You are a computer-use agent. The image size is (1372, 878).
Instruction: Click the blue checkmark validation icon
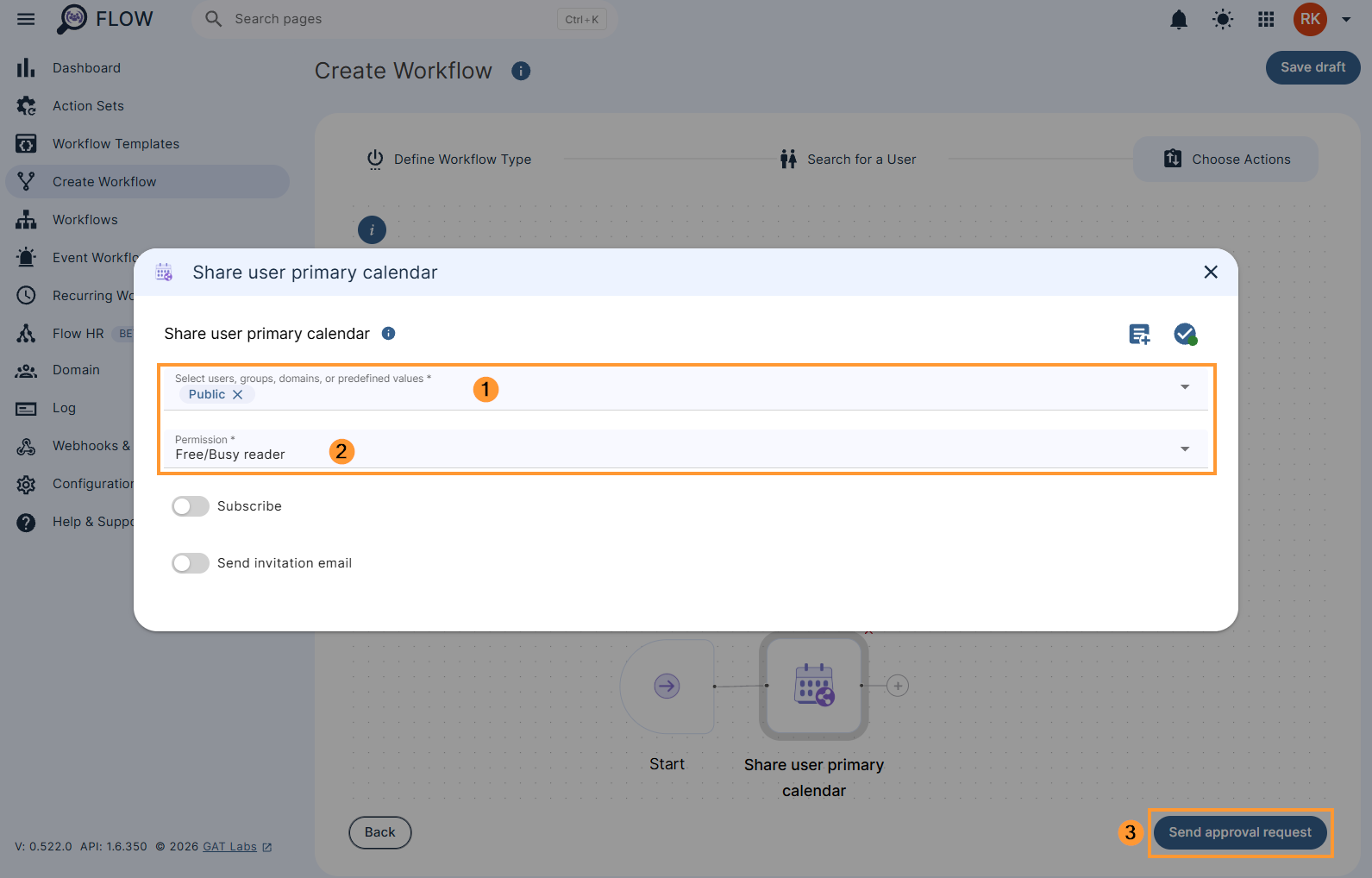coord(1185,334)
